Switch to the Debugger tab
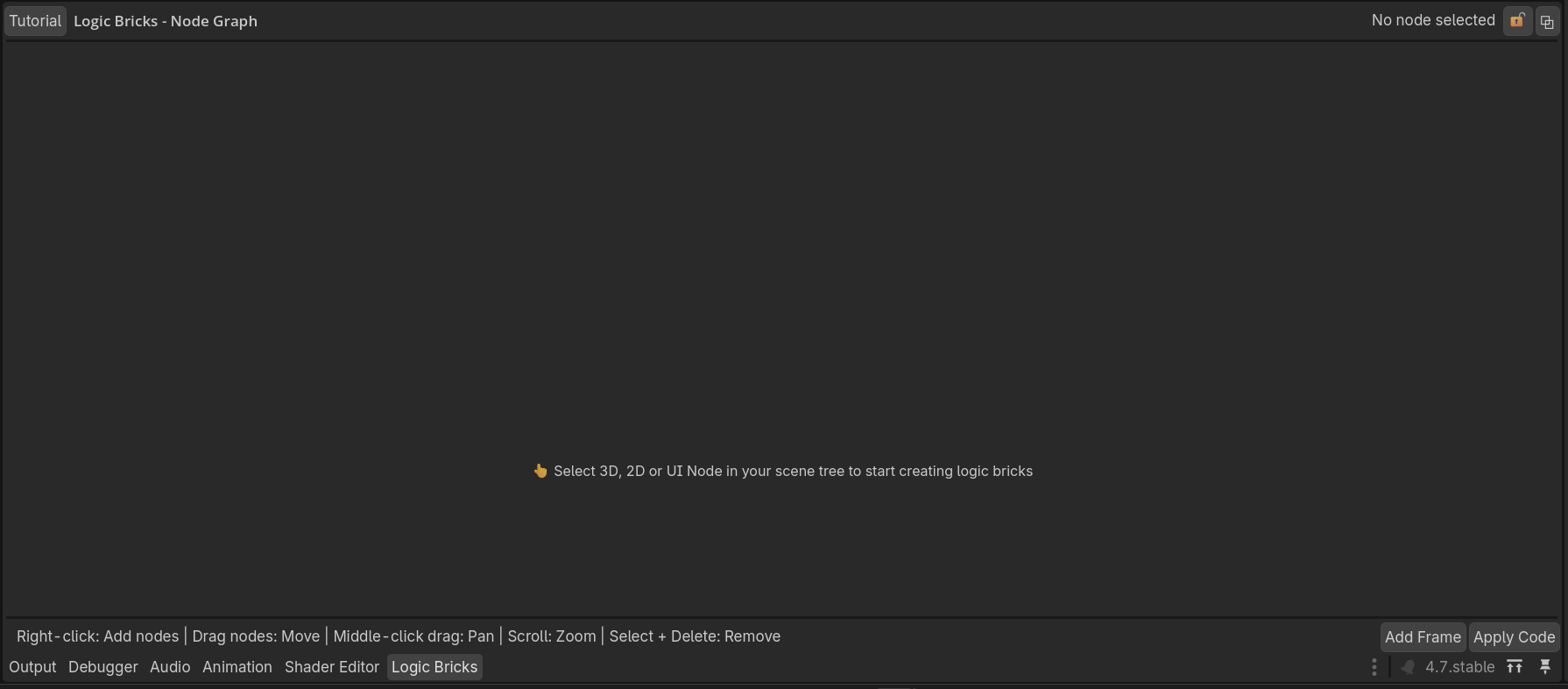This screenshot has width=1568, height=689. point(103,667)
